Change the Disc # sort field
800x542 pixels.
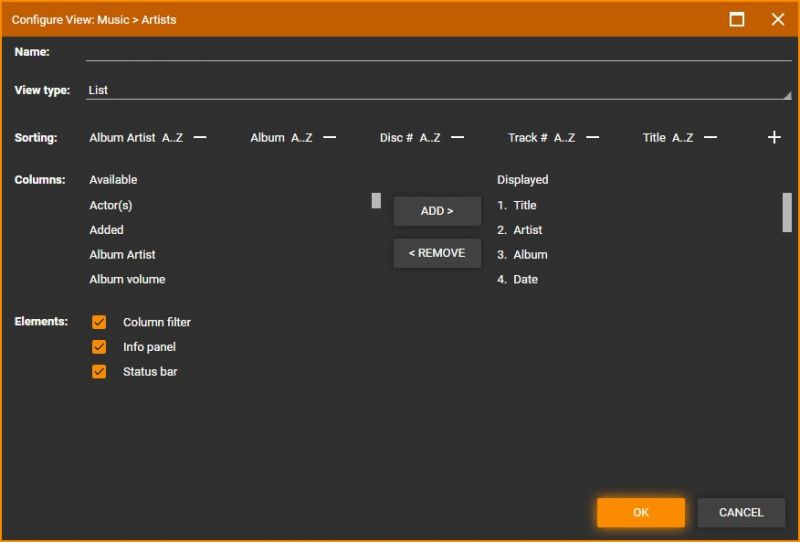pos(396,138)
